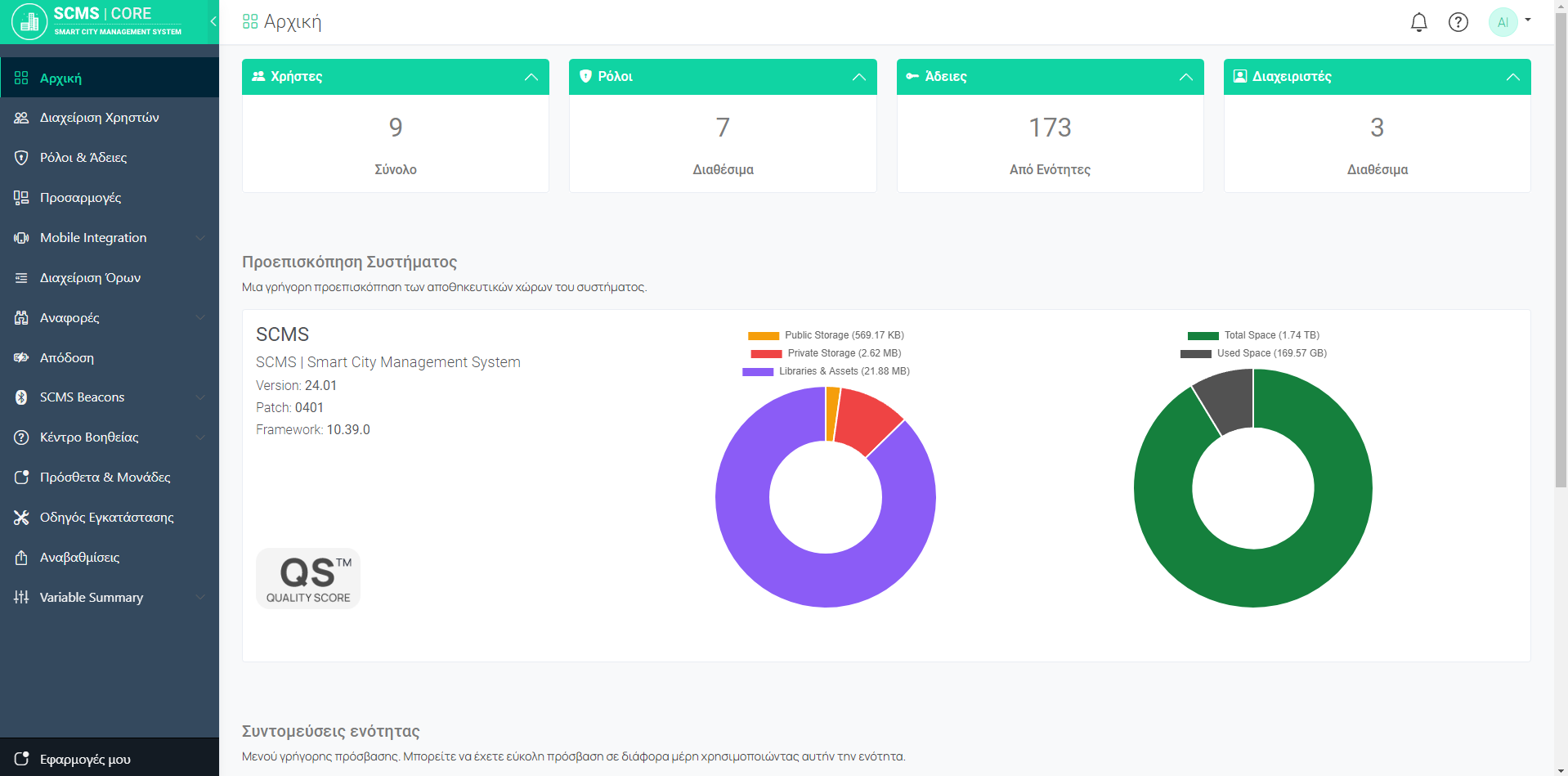Click the Αρχική breadcrumb title
The width and height of the screenshot is (1568, 776).
tap(292, 22)
